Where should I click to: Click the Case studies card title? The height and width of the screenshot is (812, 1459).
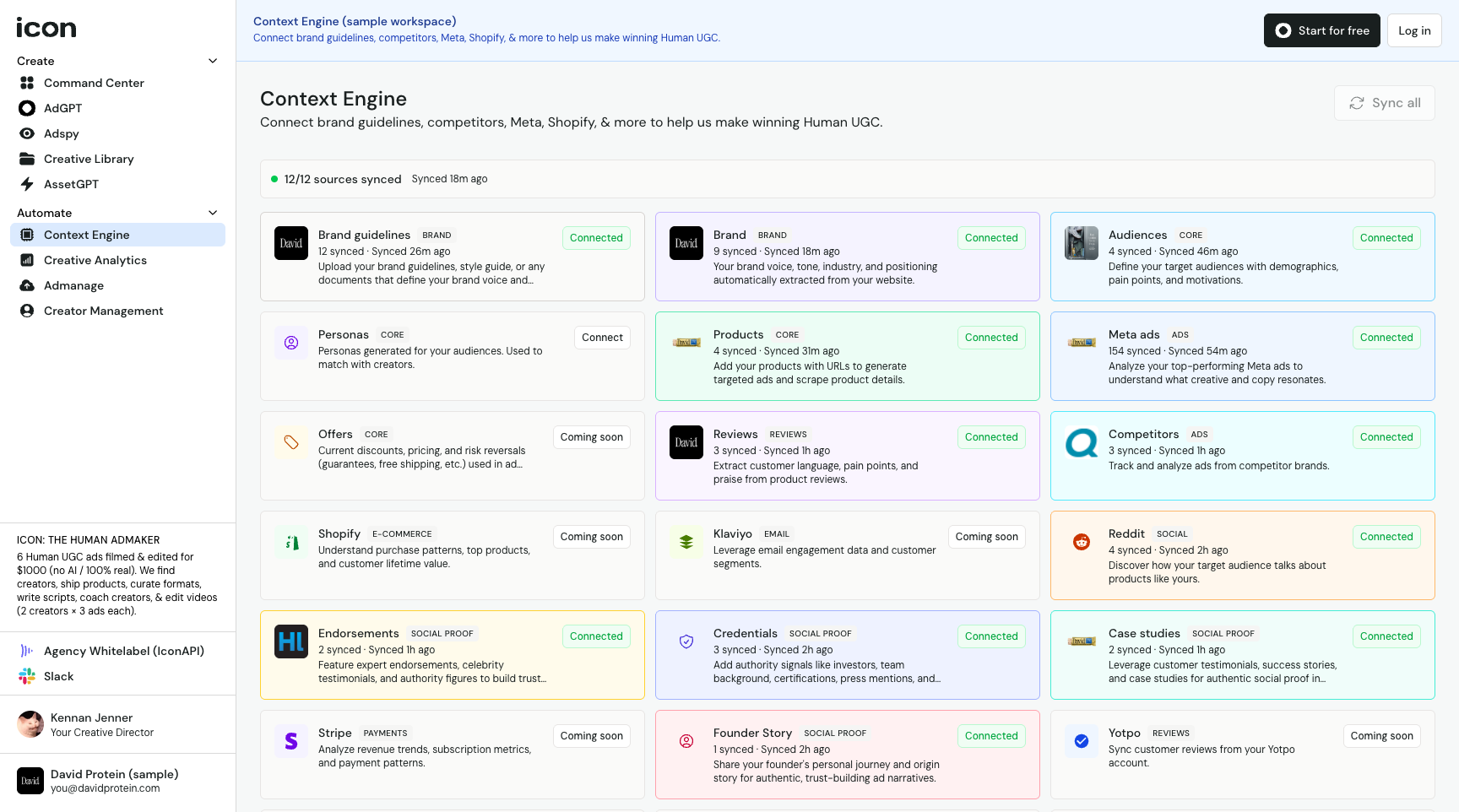[x=1144, y=633]
